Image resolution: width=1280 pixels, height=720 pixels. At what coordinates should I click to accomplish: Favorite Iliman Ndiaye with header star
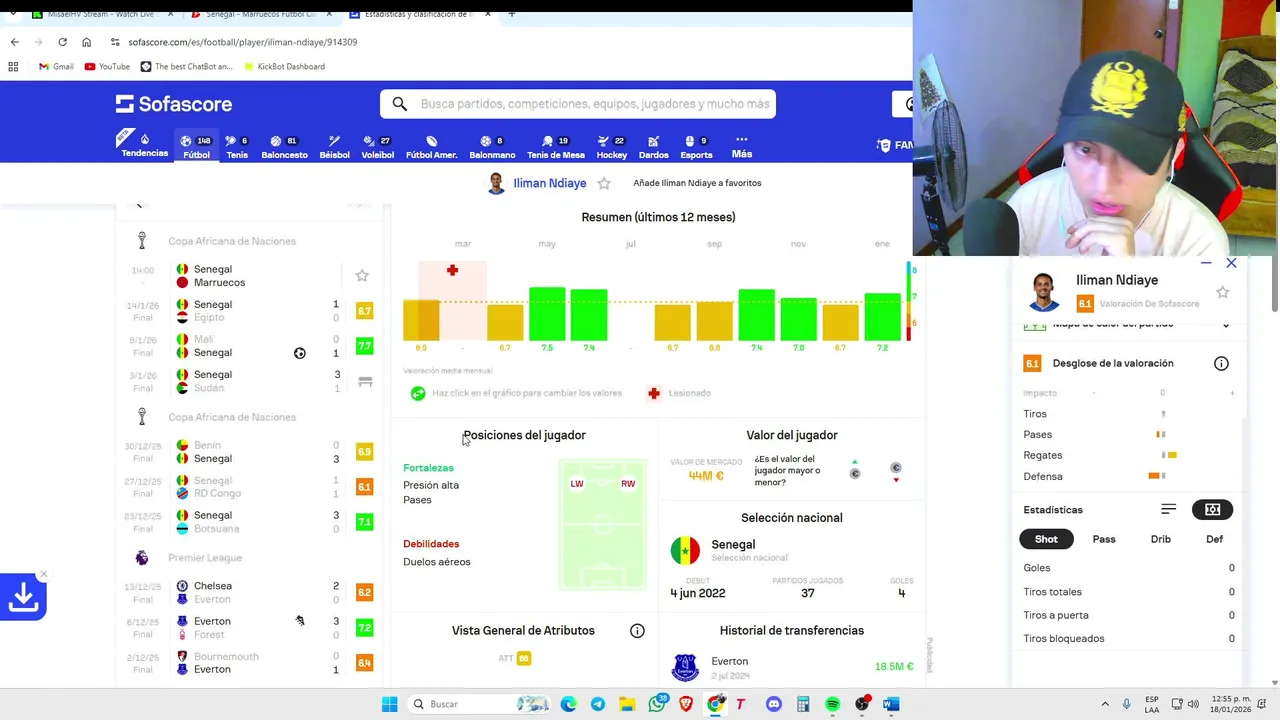tap(604, 184)
